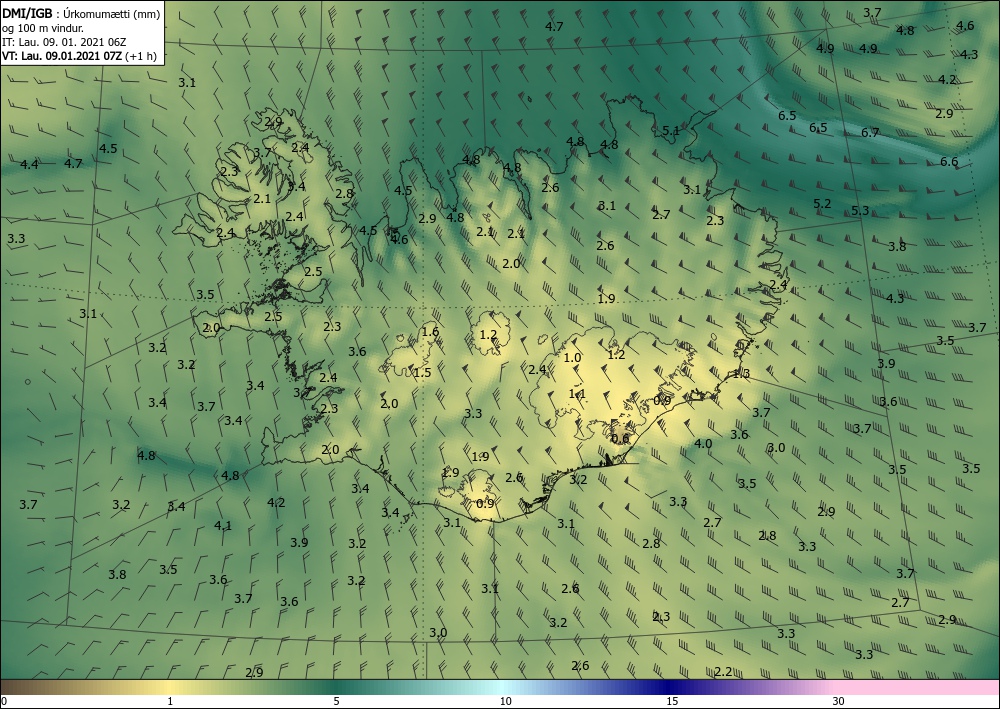
Task: Pick the 4.0 value off the southeast coast
Action: [x=703, y=443]
